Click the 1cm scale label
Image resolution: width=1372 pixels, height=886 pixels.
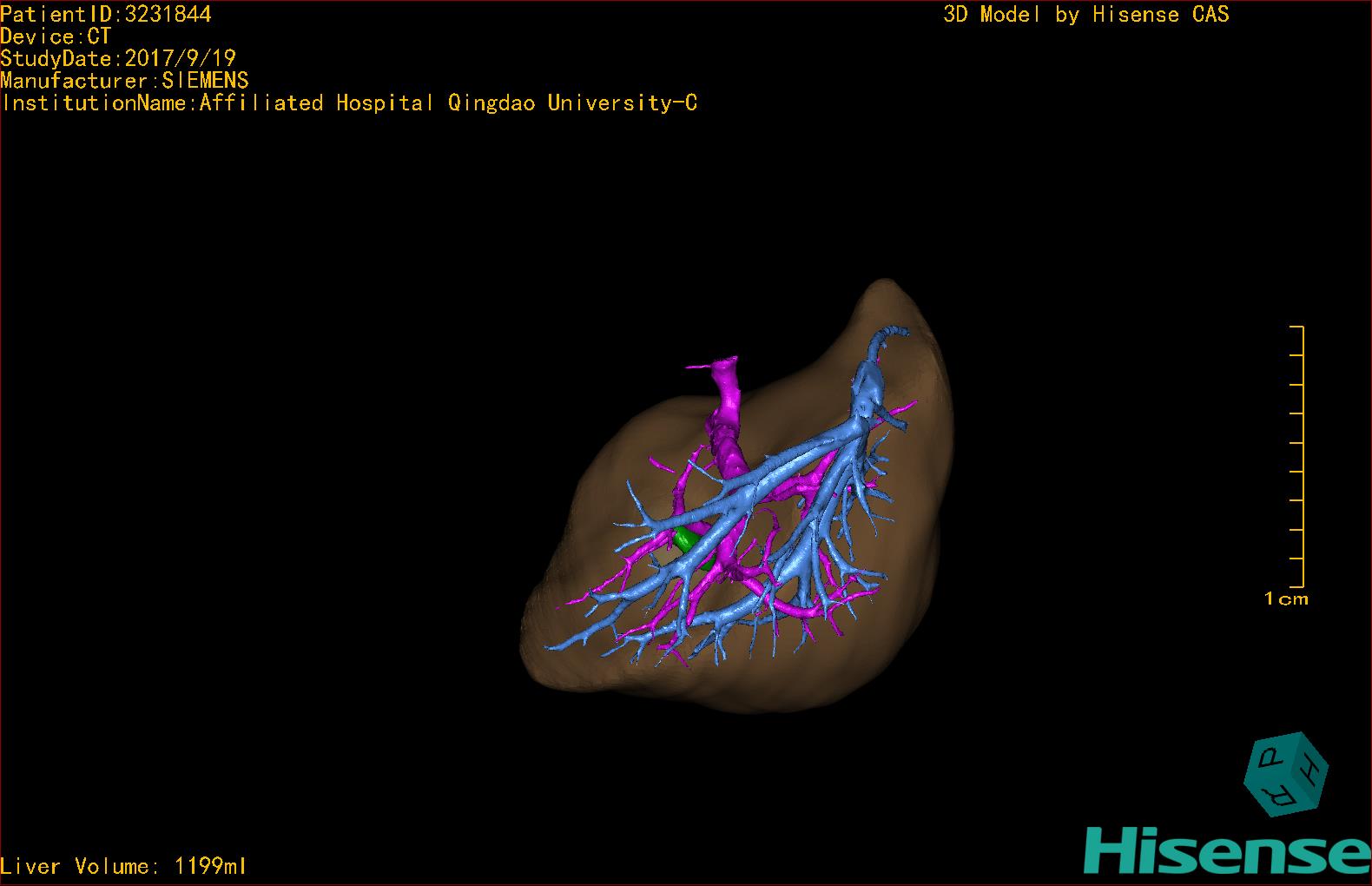(x=1286, y=598)
